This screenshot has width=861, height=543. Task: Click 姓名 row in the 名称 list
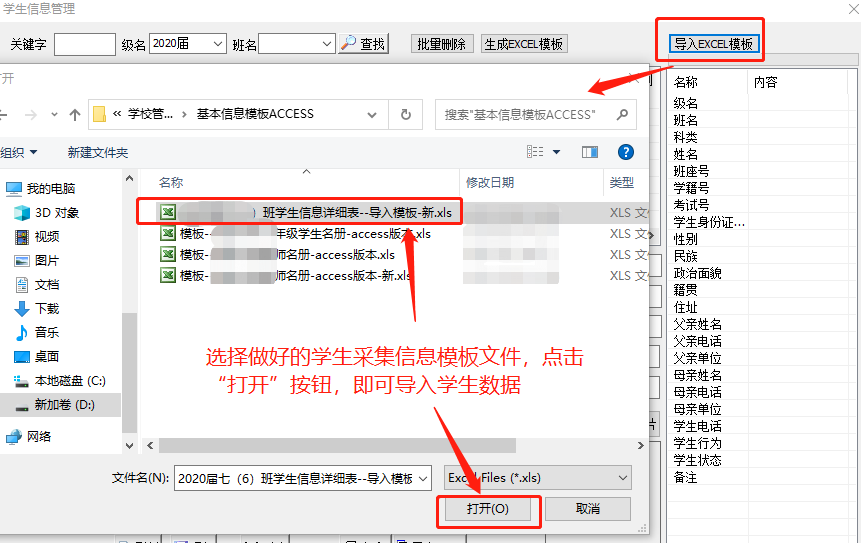686,154
